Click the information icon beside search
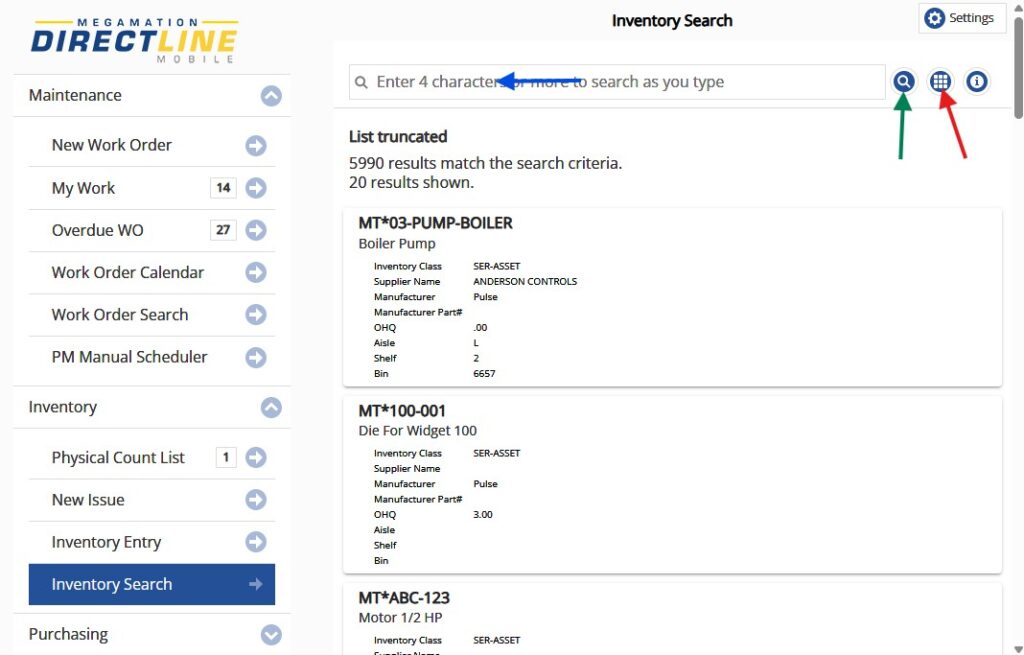This screenshot has height=655, width=1024. point(977,82)
